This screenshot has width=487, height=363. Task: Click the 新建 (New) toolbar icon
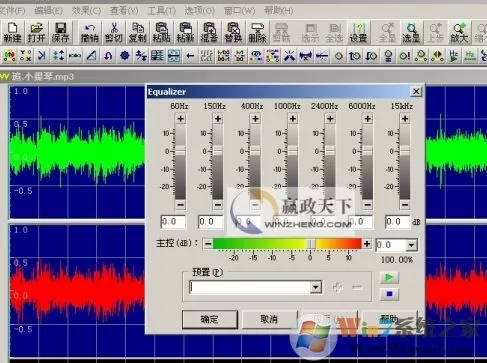click(x=12, y=33)
